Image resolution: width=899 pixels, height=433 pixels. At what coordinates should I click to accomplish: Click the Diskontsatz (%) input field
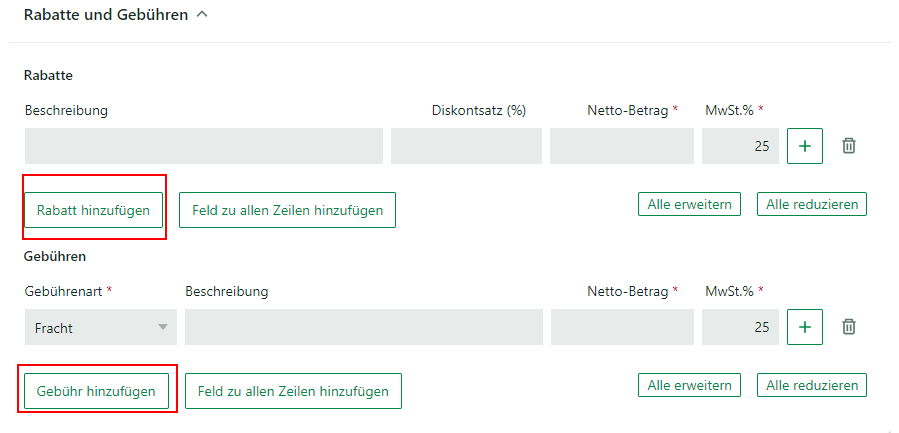click(466, 146)
